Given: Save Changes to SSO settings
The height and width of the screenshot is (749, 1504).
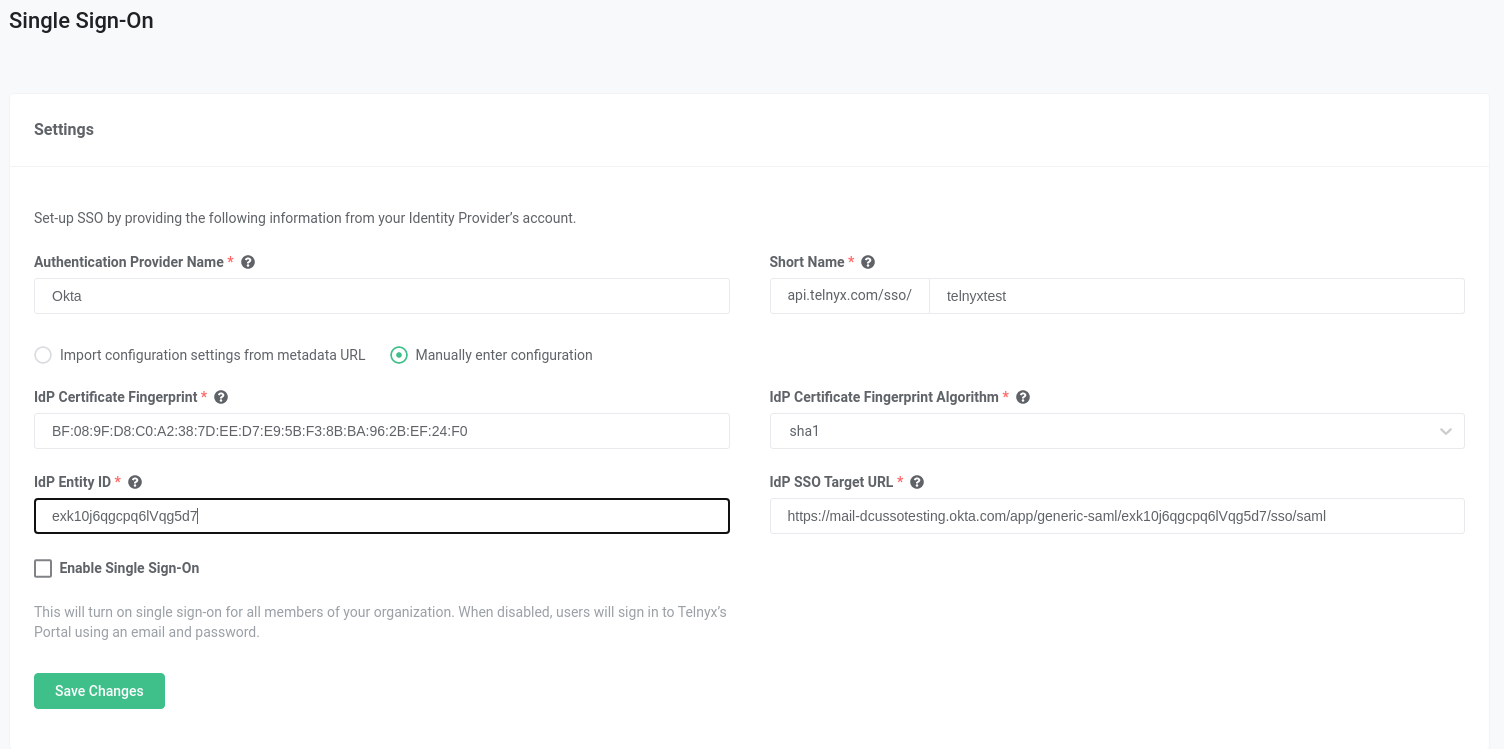Looking at the screenshot, I should (99, 691).
